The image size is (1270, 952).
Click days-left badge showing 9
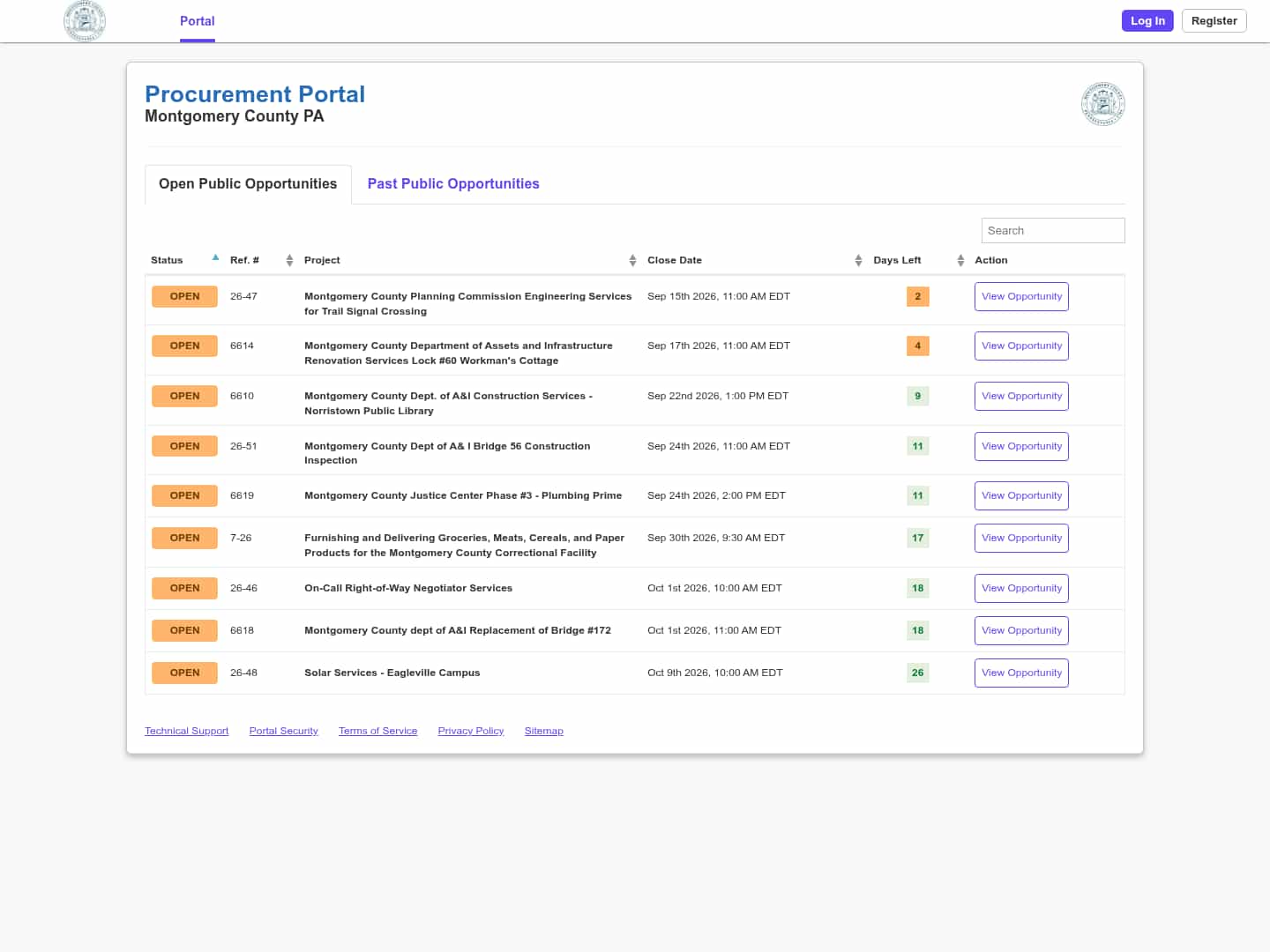918,397
